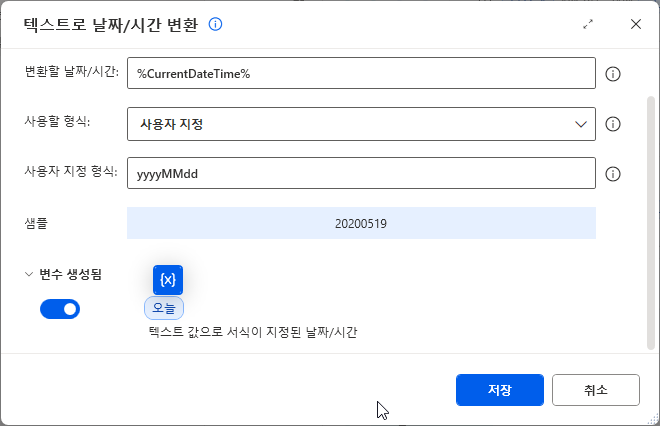Show info for 사용자 지정 형식 field
660x426 pixels.
(612, 174)
